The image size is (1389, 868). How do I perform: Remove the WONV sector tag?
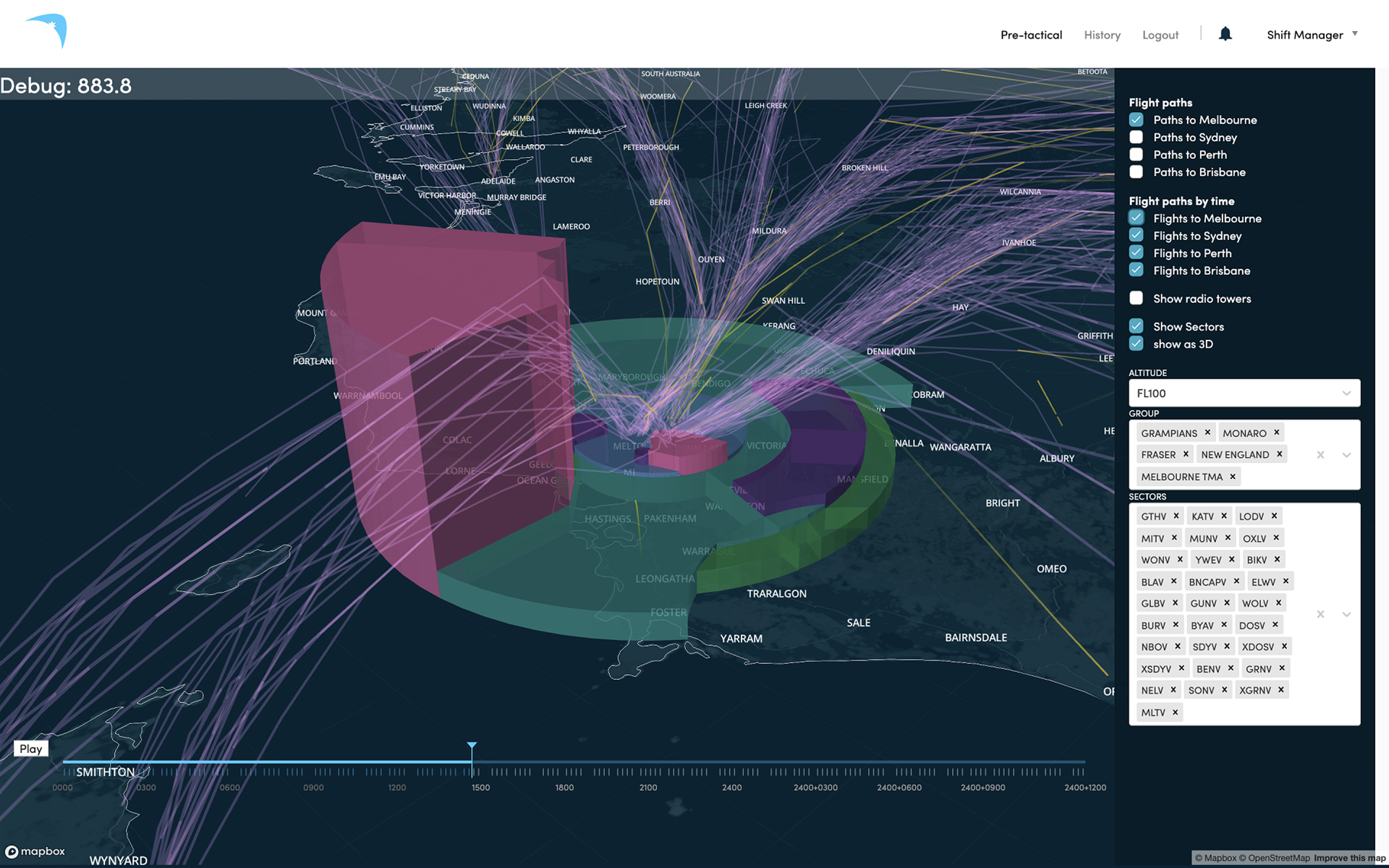(x=1180, y=559)
